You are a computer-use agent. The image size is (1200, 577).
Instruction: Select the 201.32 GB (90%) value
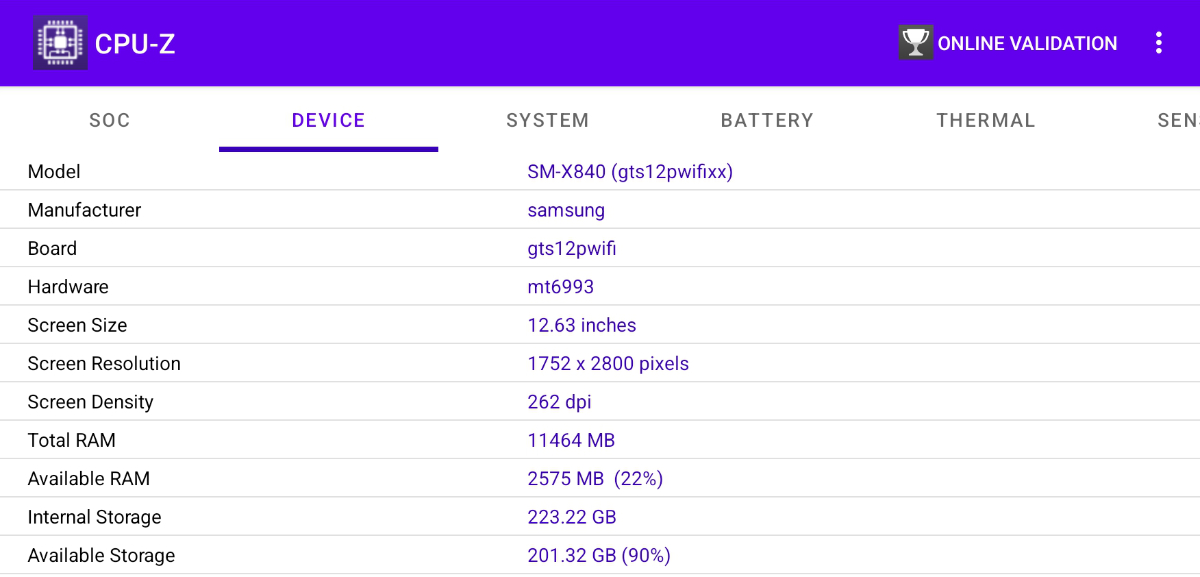[599, 555]
